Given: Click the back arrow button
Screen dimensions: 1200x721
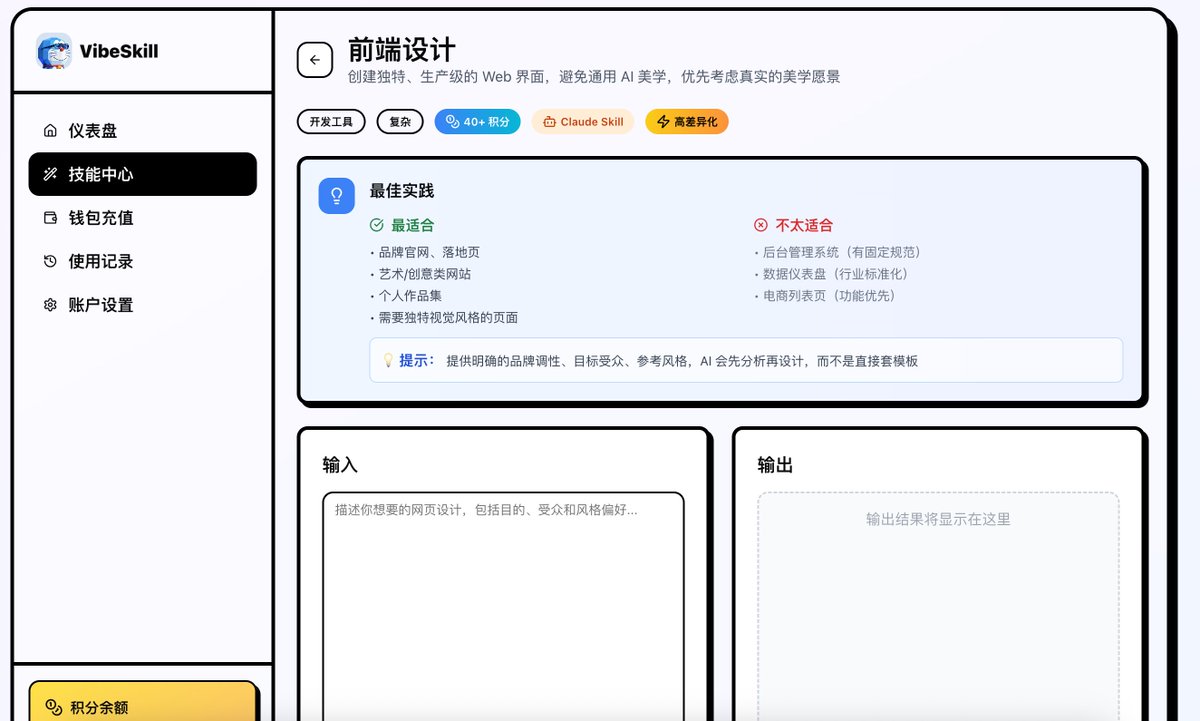Looking at the screenshot, I should [315, 60].
